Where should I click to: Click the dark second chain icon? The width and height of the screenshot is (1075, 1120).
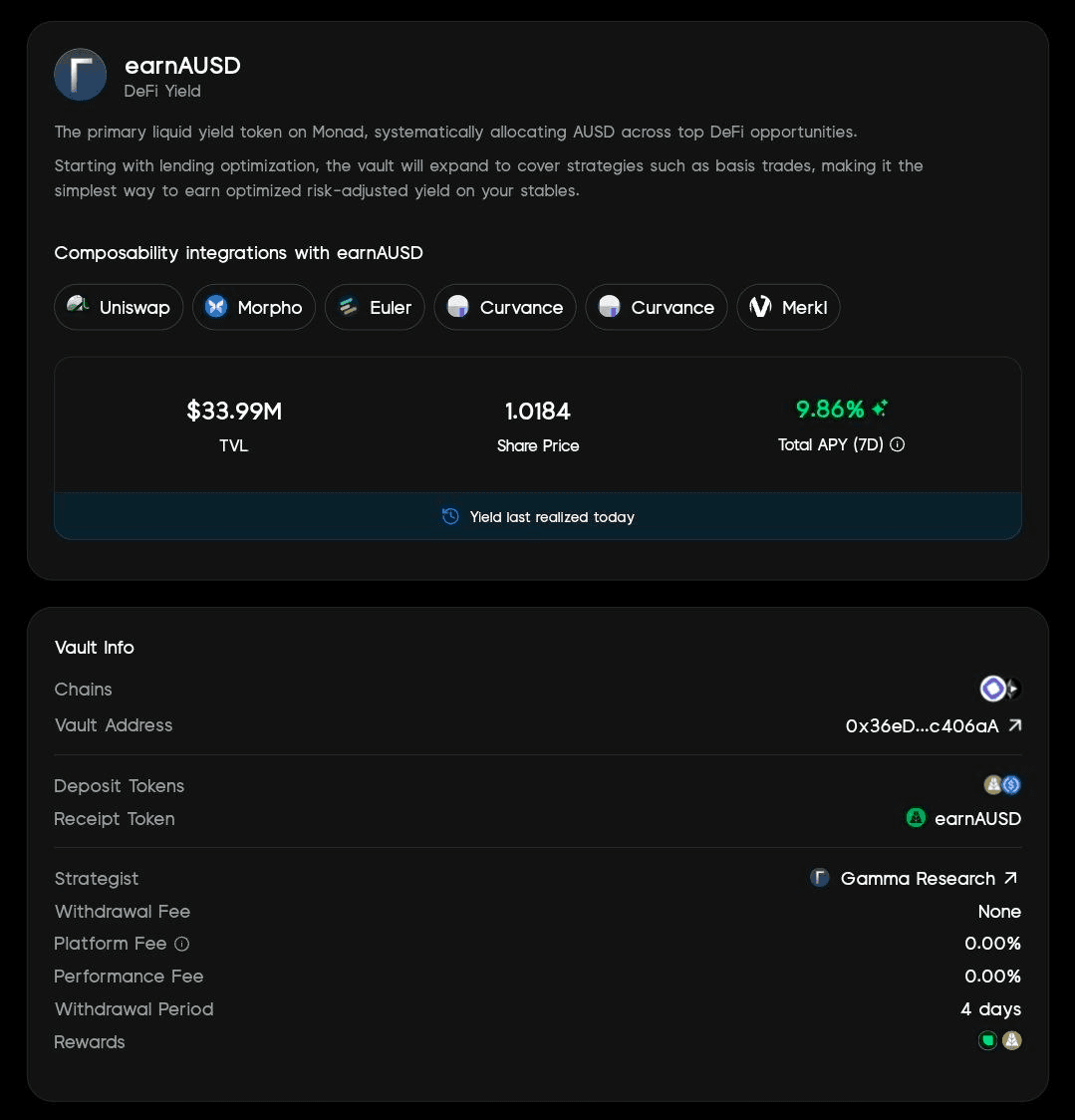click(x=1014, y=689)
